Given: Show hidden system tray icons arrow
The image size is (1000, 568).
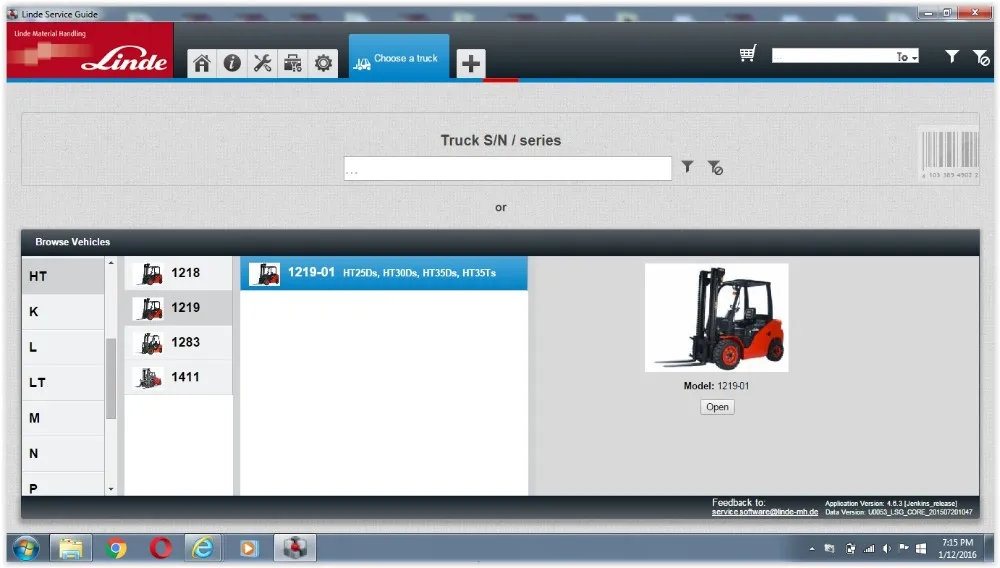Looking at the screenshot, I should tap(812, 549).
